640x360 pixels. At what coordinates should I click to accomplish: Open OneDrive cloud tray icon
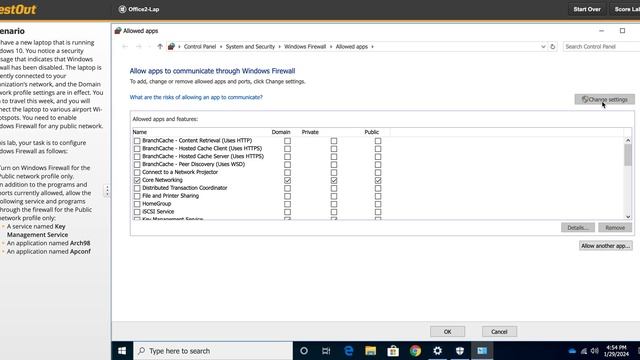tap(572, 351)
